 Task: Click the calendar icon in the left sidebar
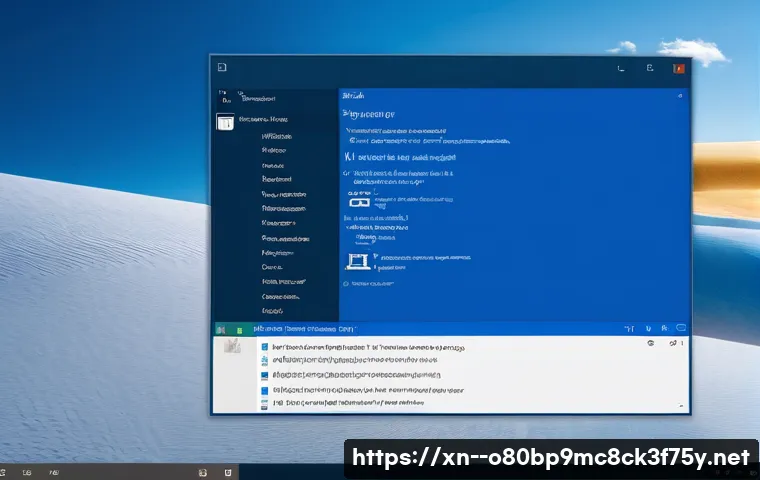click(x=225, y=122)
